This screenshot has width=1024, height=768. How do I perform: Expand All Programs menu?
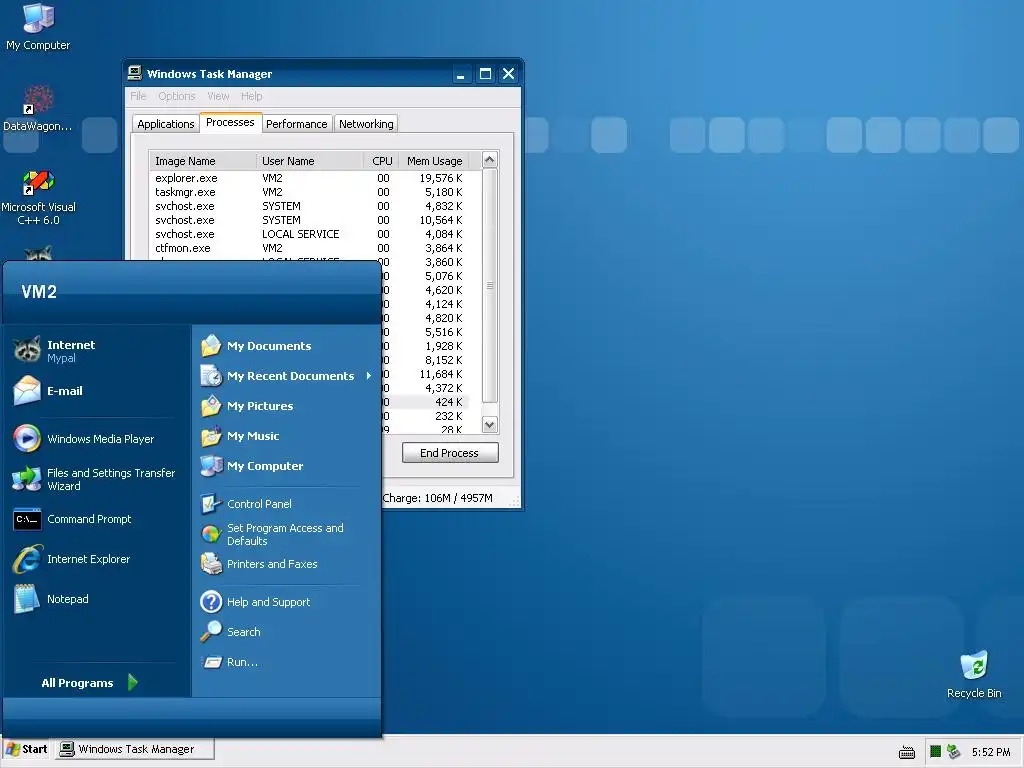(x=89, y=682)
